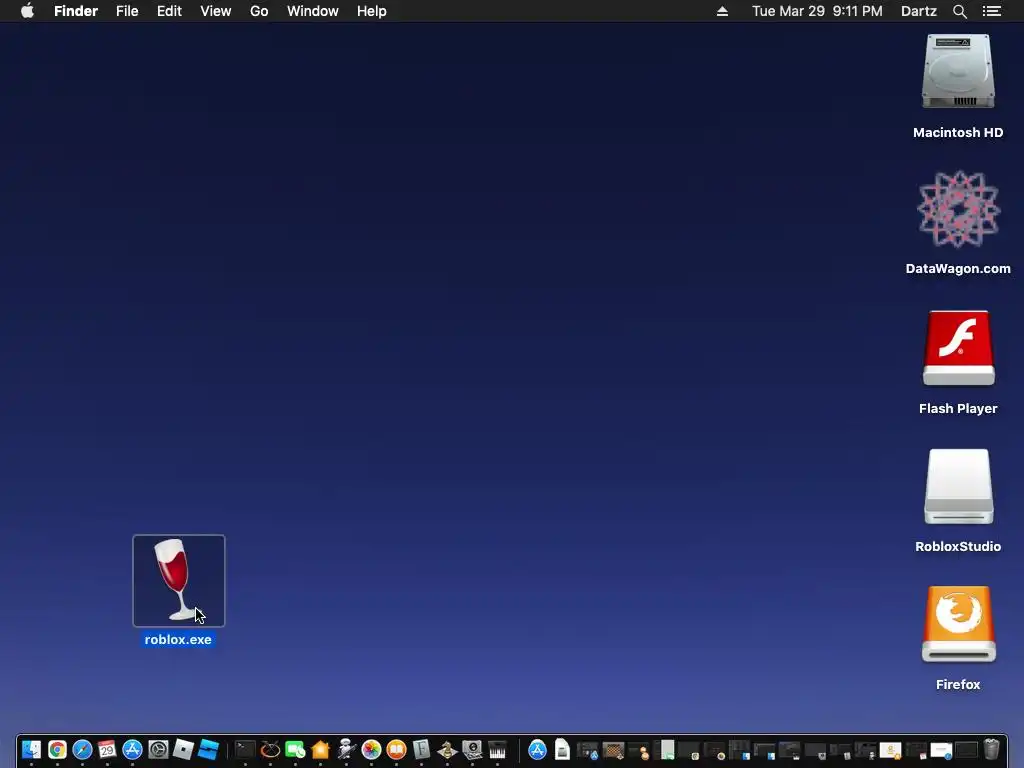Select the RobloxStudio disk image icon
This screenshot has height=768, width=1024.
958,487
